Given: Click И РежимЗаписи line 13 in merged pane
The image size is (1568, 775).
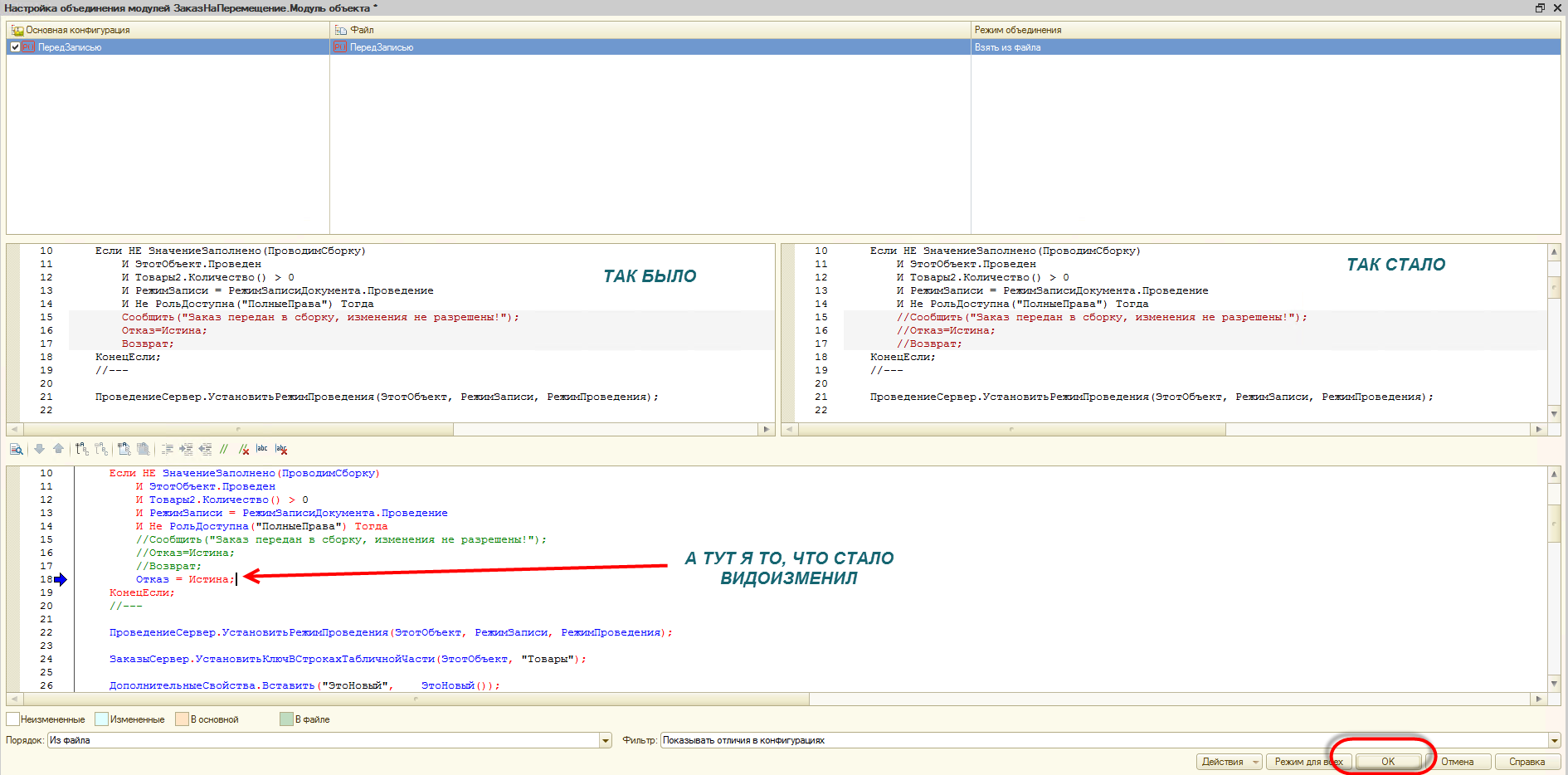Looking at the screenshot, I should [x=291, y=513].
